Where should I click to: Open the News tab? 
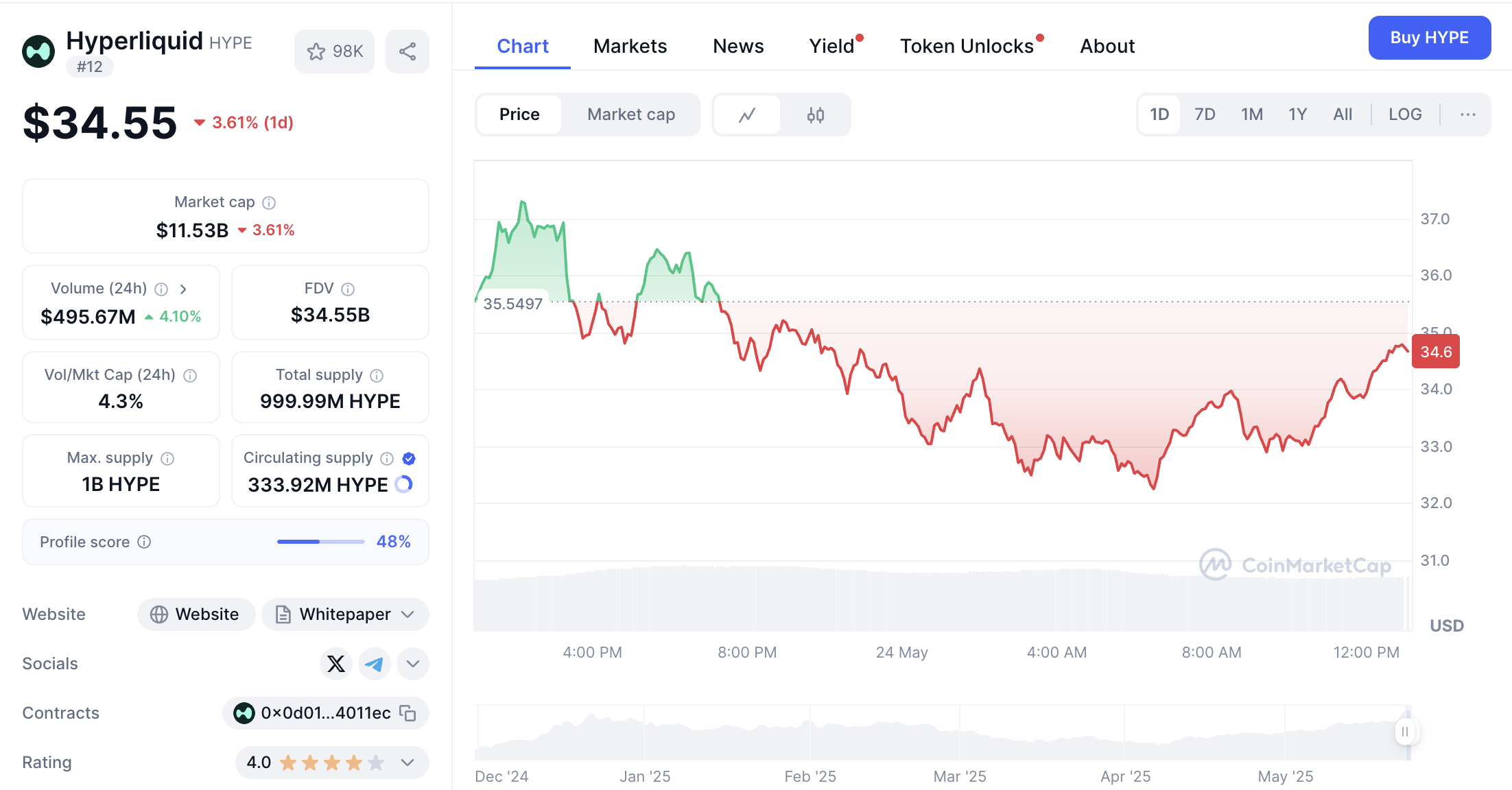(x=738, y=46)
